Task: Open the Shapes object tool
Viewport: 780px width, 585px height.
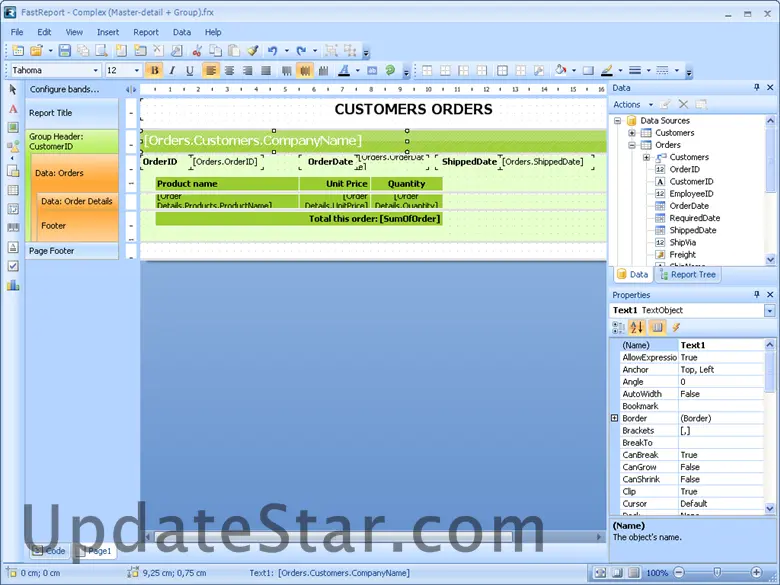Action: tap(13, 147)
